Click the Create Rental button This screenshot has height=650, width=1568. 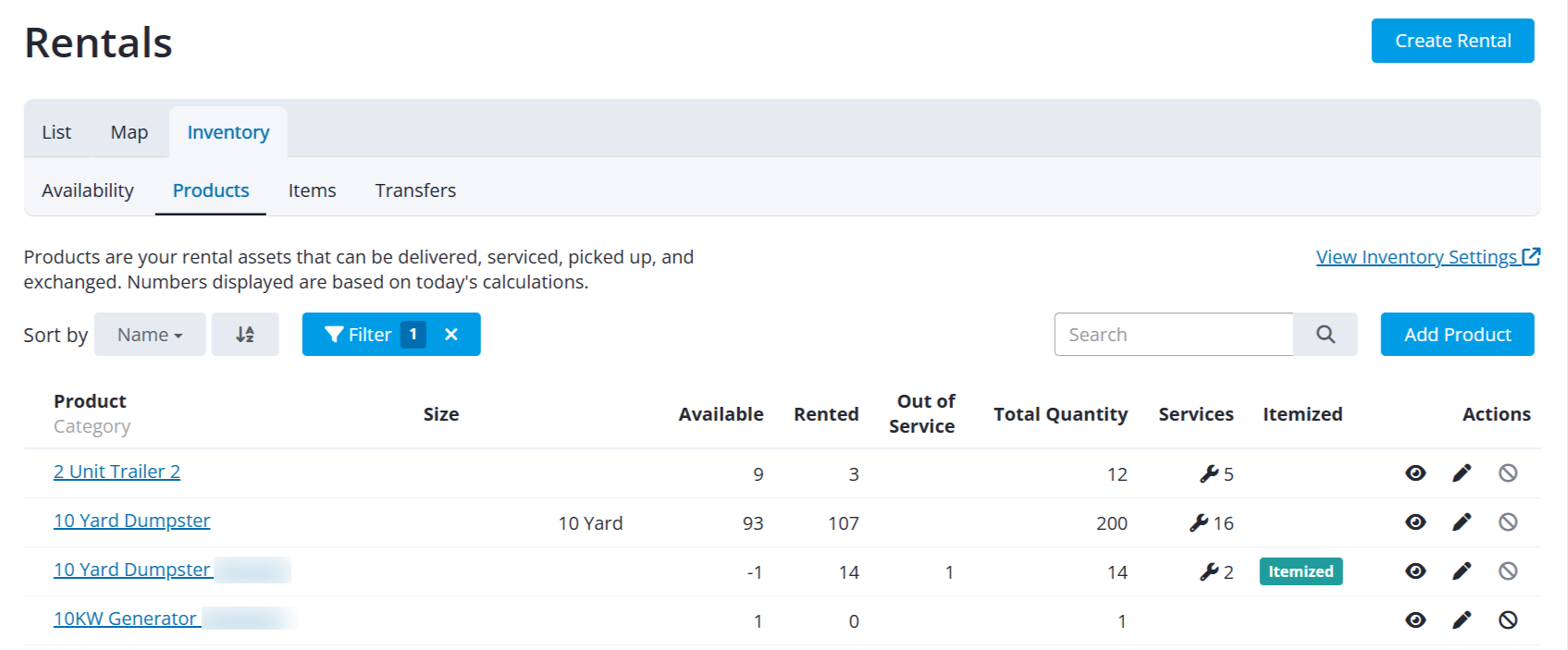click(x=1453, y=41)
